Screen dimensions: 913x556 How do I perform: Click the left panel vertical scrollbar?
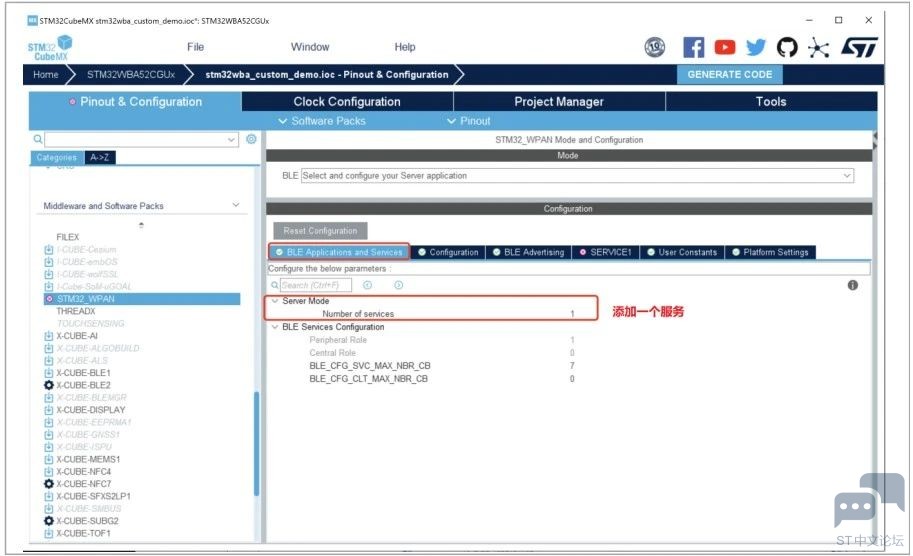pyautogui.click(x=256, y=444)
